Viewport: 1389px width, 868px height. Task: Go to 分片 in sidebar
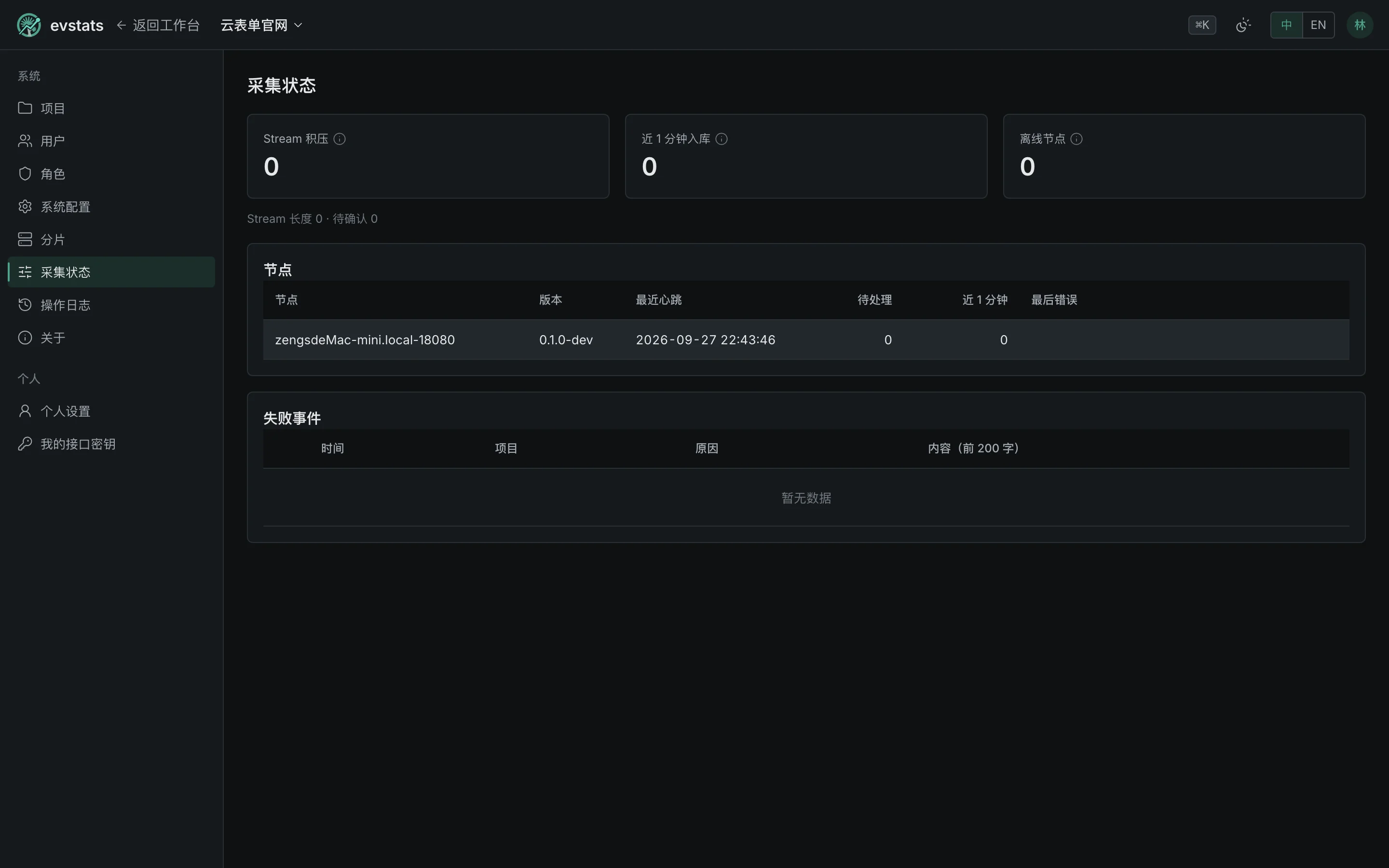point(111,239)
